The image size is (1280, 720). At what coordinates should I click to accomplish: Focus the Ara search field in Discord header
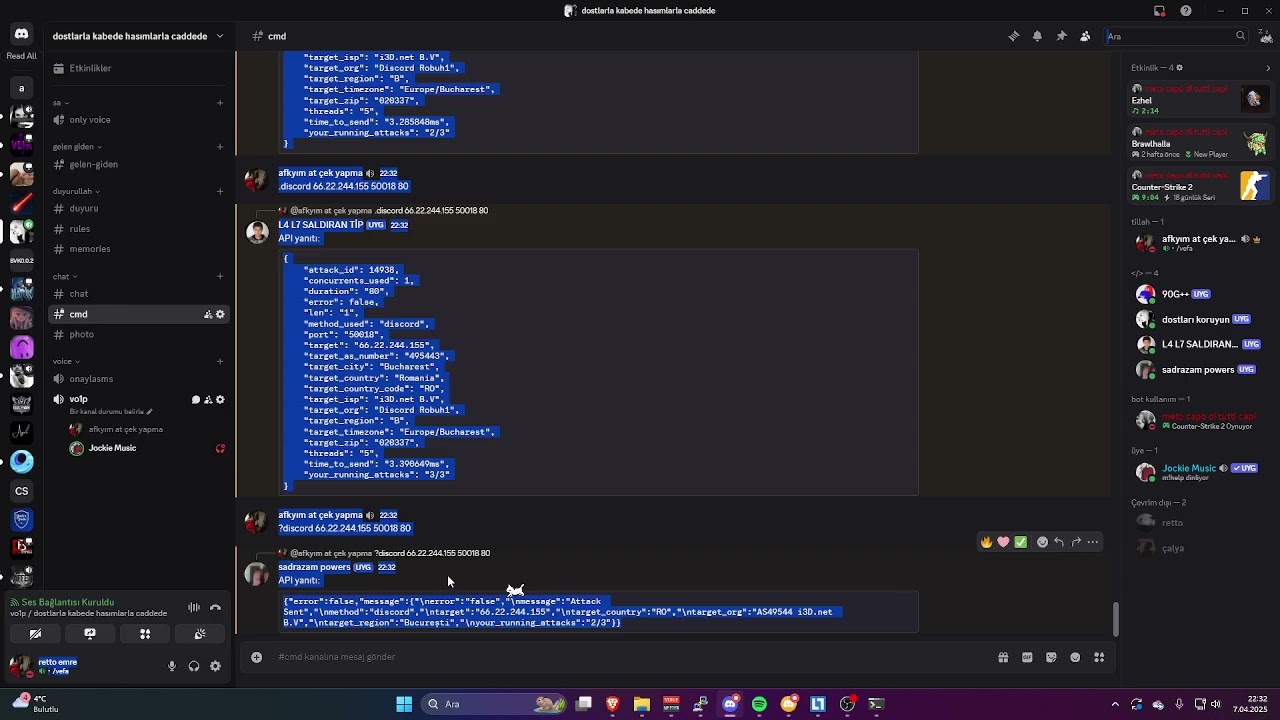[1176, 36]
